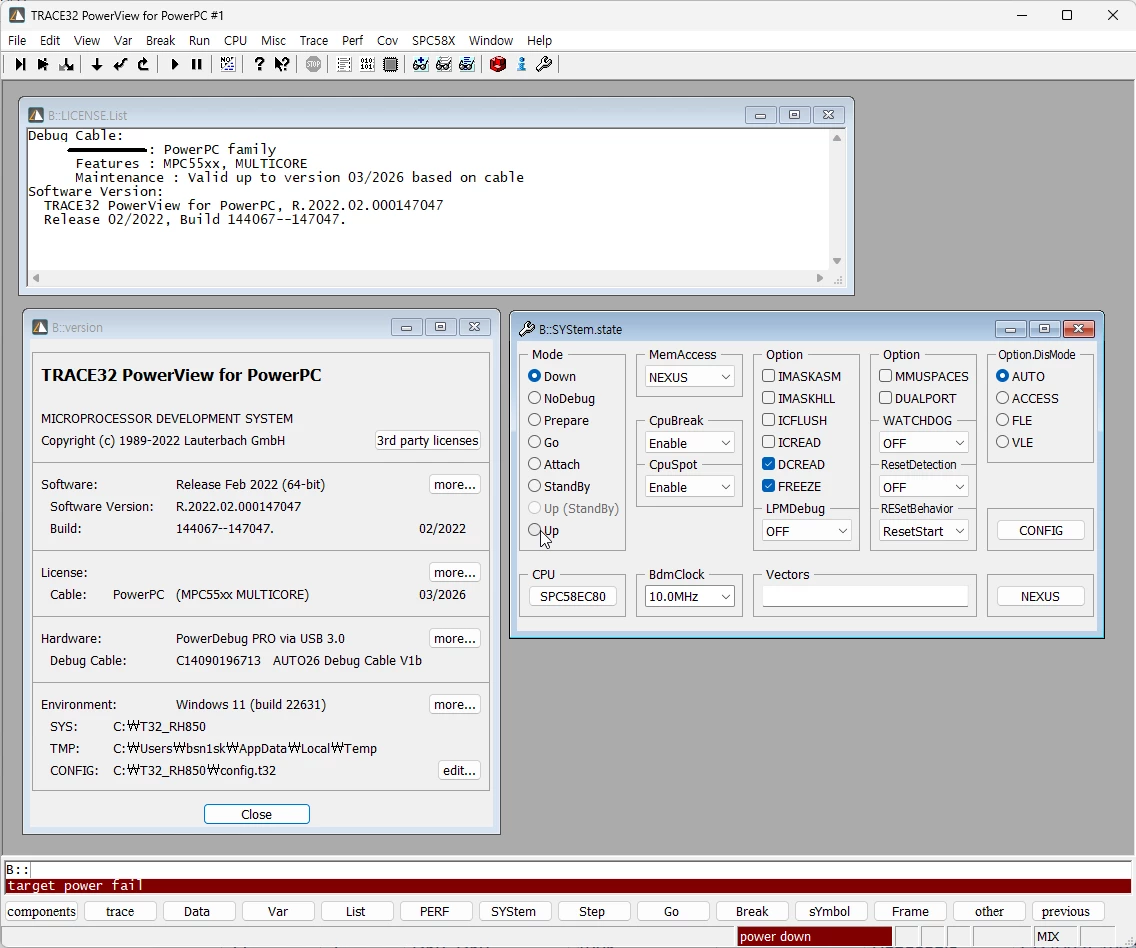
Task: Pause execution with the Break icon
Action: pos(196,64)
